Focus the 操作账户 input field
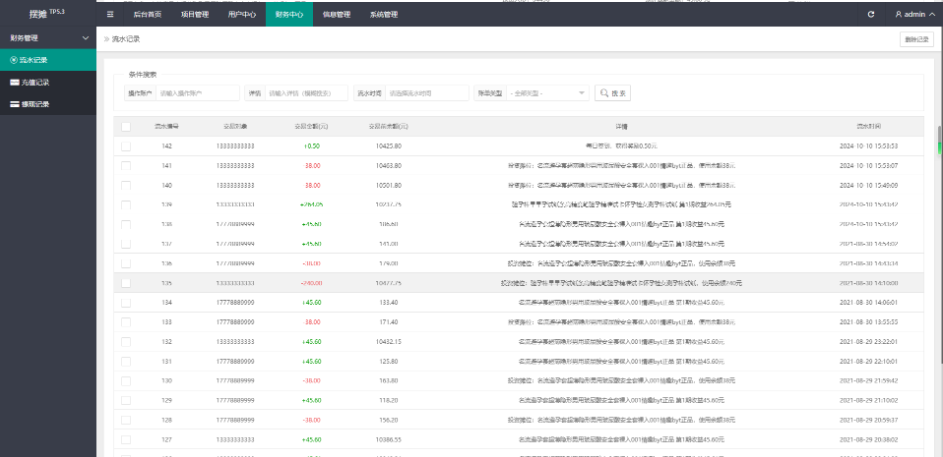The height and width of the screenshot is (457, 943). click(198, 93)
